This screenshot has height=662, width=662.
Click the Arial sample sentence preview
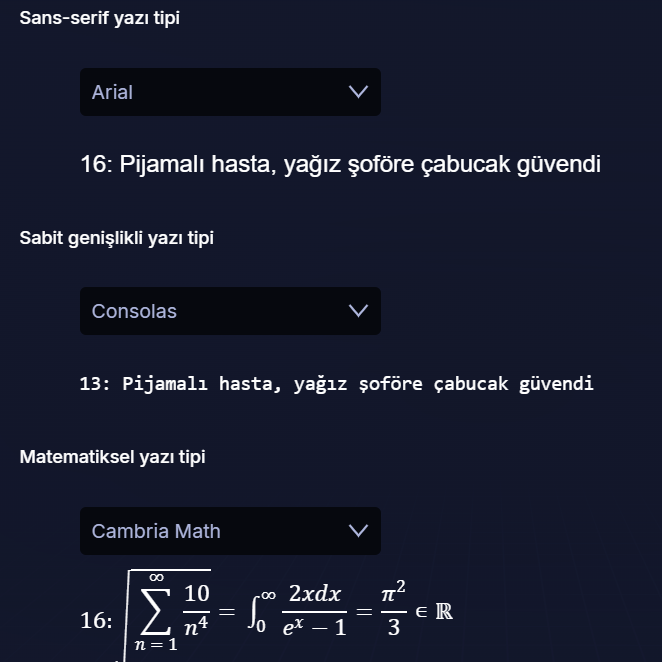coord(340,164)
